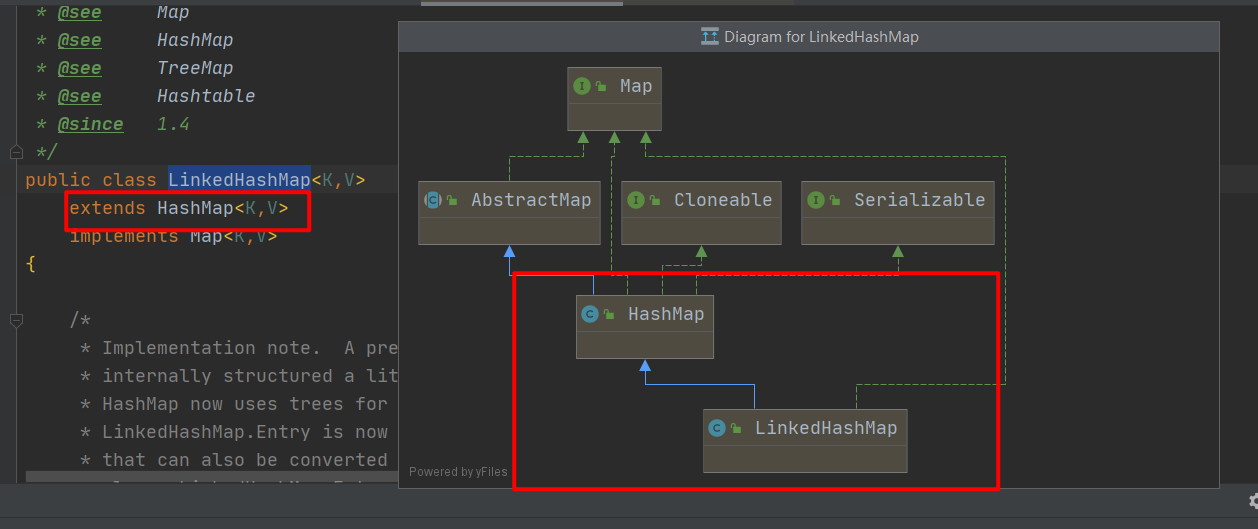Click the 'extends' keyword in the editor
Viewport: 1258px width, 529px height.
point(107,208)
